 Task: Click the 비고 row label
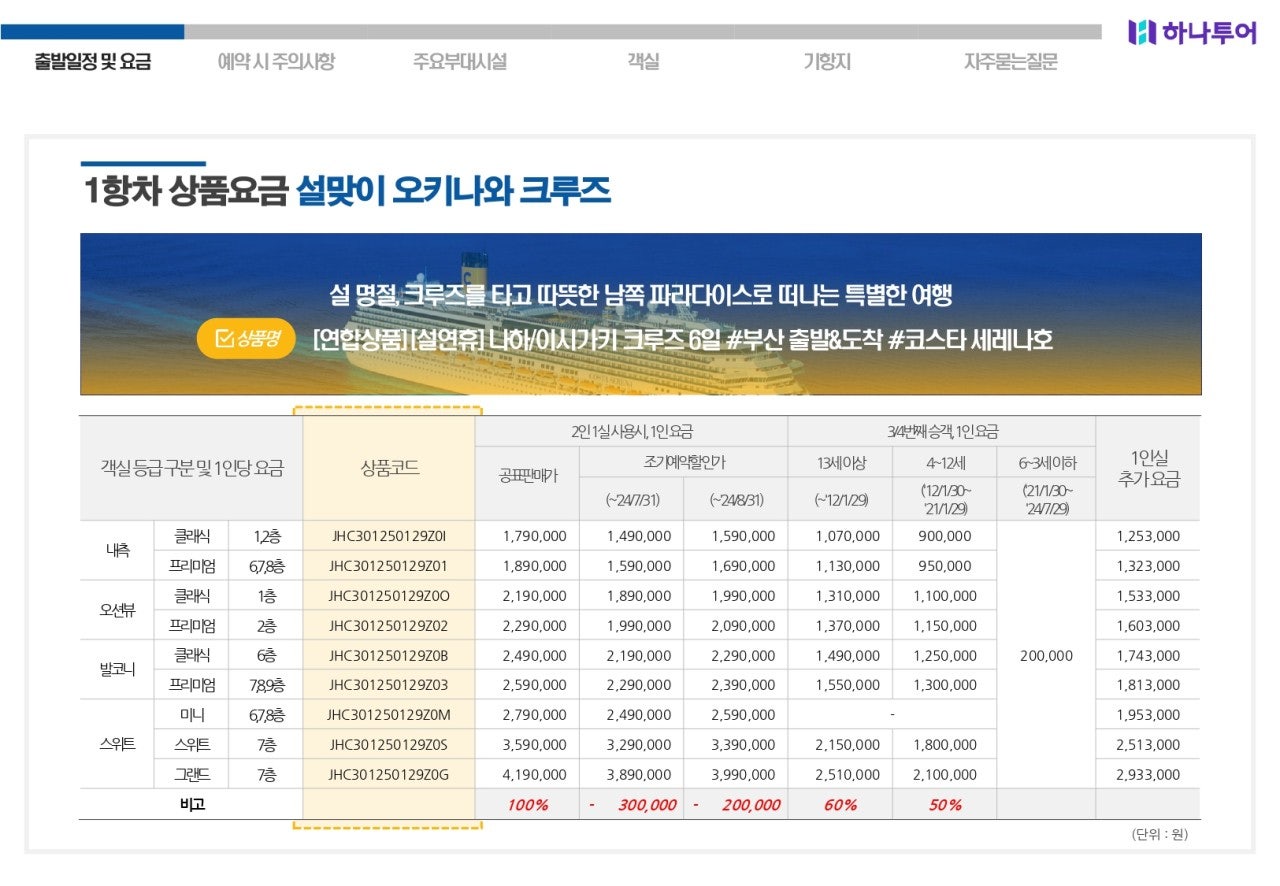[x=191, y=804]
